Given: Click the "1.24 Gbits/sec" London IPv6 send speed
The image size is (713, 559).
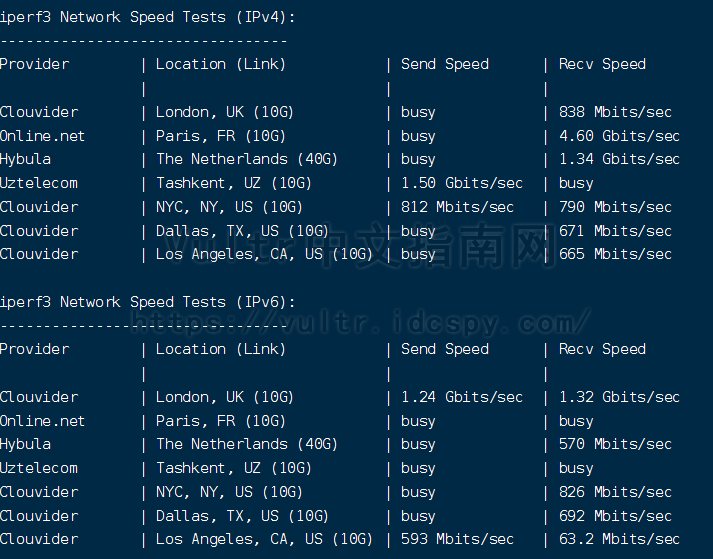Looking at the screenshot, I should [462, 397].
